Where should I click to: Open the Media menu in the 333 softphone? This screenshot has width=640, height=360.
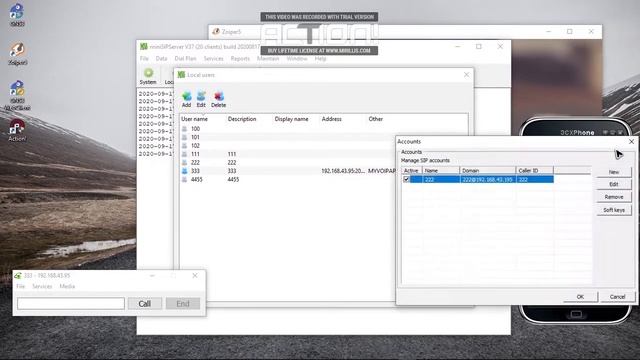[x=67, y=287]
